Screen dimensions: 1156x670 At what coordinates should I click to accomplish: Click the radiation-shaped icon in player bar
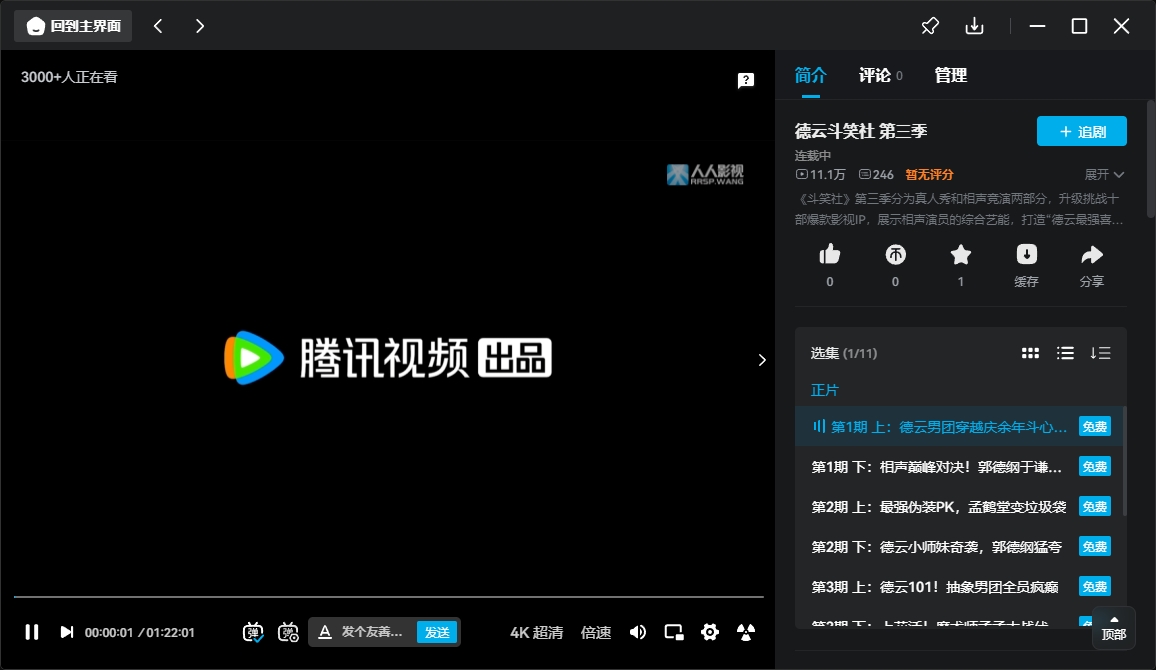[x=746, y=632]
